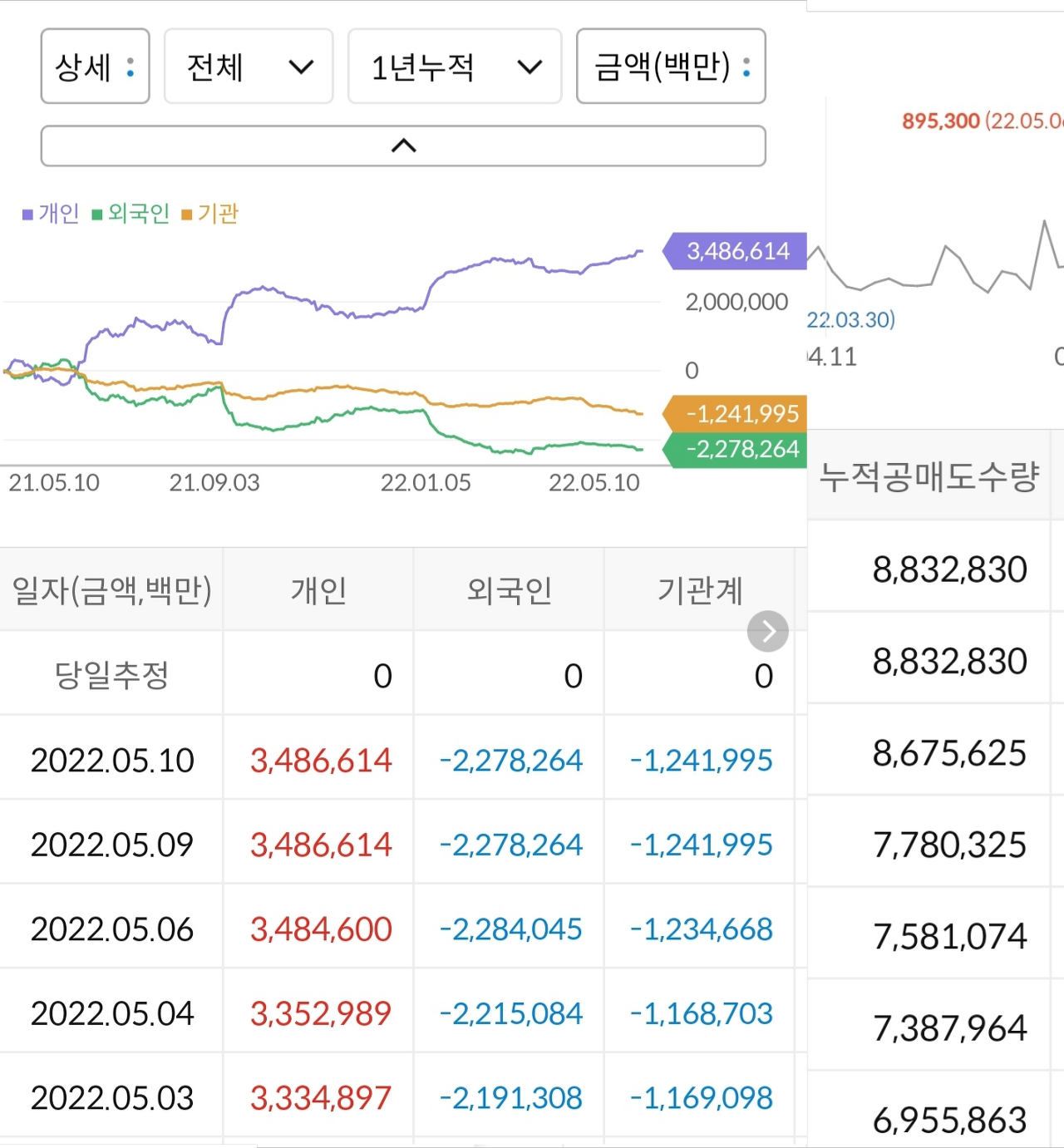Collapse the panel using the chevron
Viewport: 1064px width, 1148px height.
click(402, 145)
